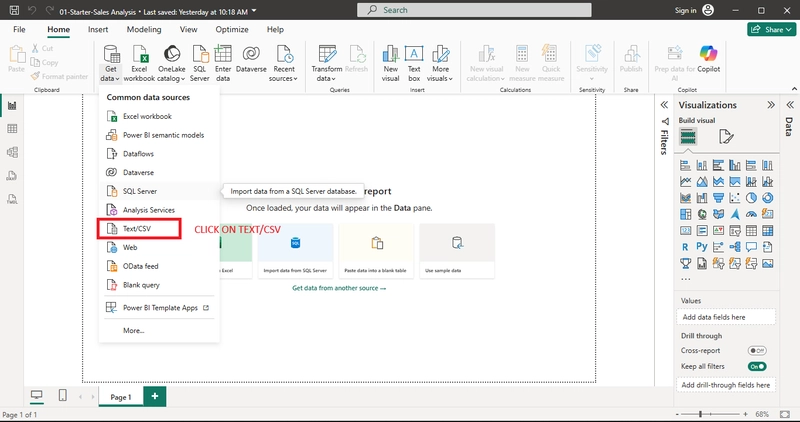This screenshot has width=800, height=422.
Task: Click the SQL Server ribbon icon
Action: [199, 63]
